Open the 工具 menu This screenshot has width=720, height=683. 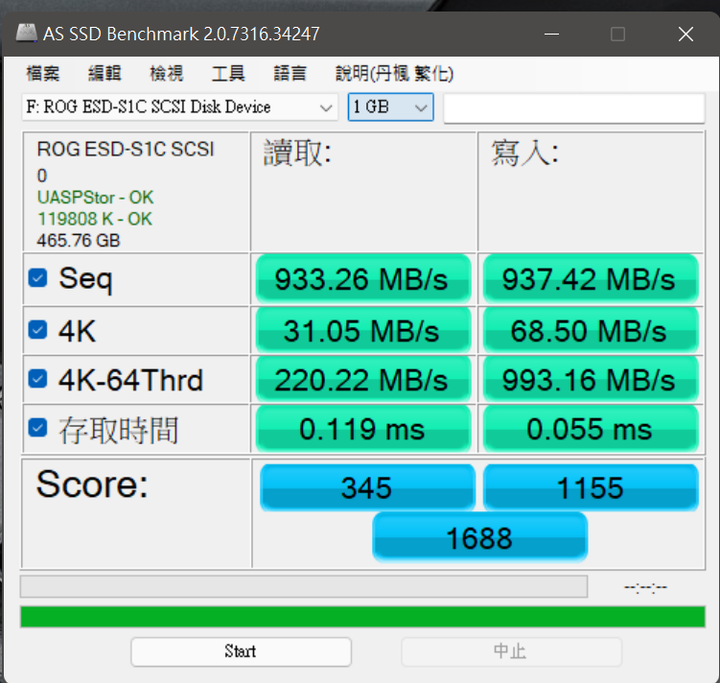(228, 73)
